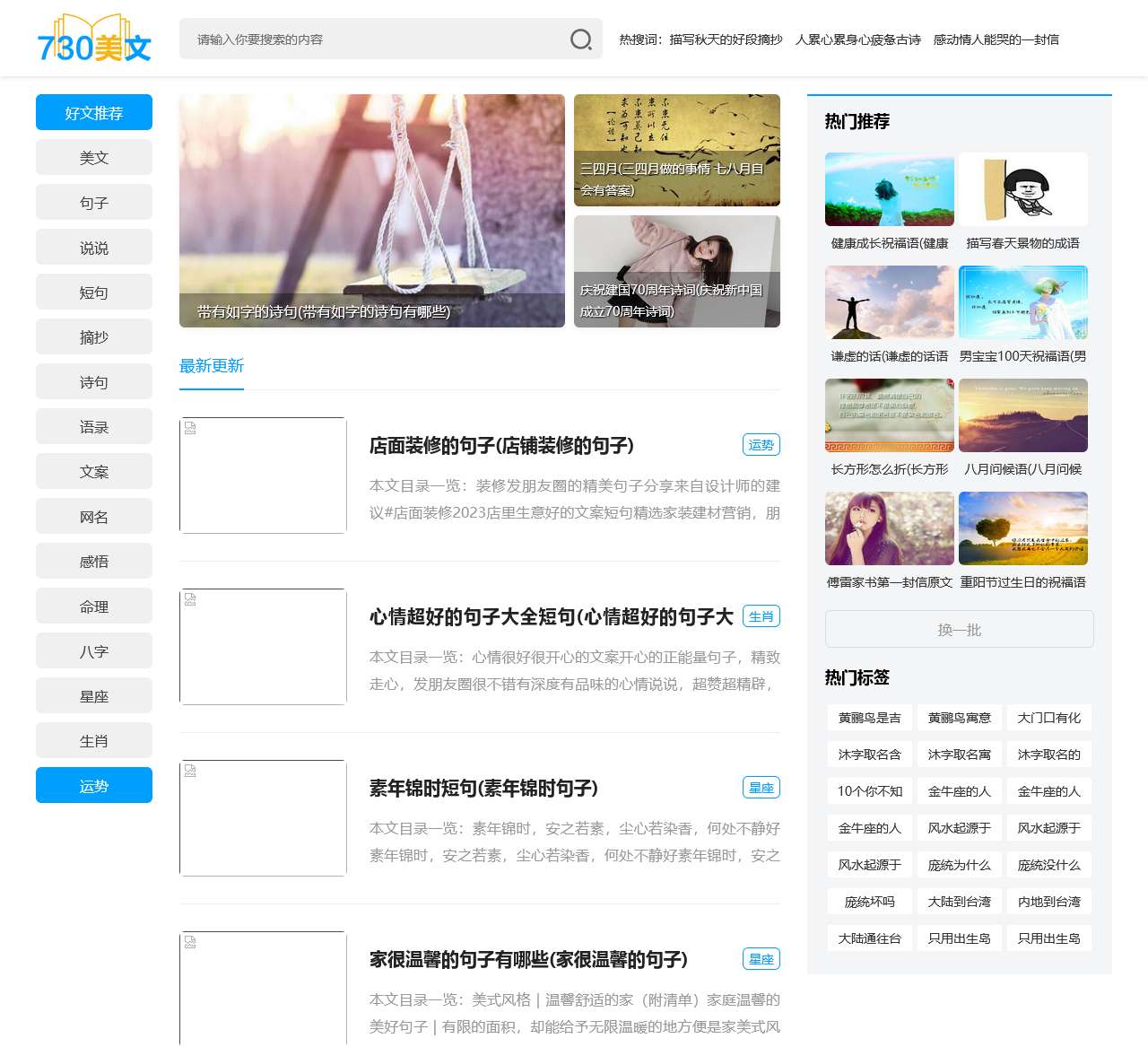Select the 摘抄 sidebar category
The width and height of the screenshot is (1148, 1047).
[x=93, y=336]
